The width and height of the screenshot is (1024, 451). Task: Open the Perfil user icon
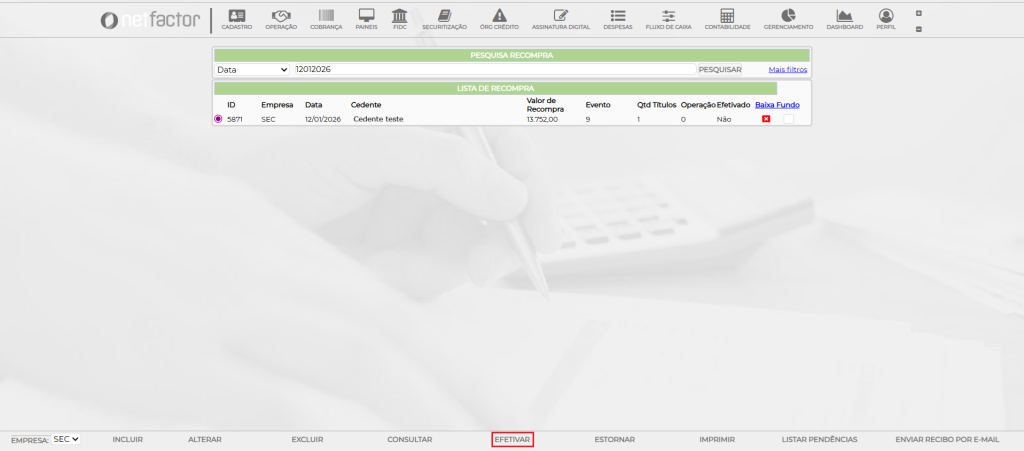(x=886, y=16)
